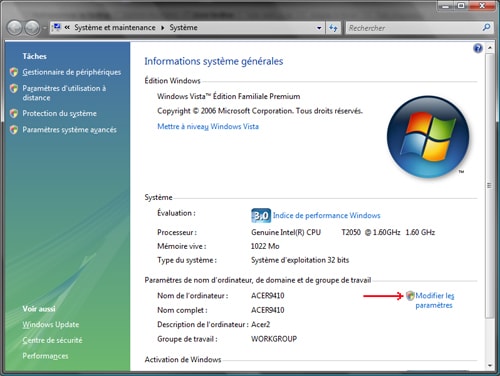Select the Système breadcrumb item
The height and width of the screenshot is (376, 500).
pyautogui.click(x=183, y=28)
